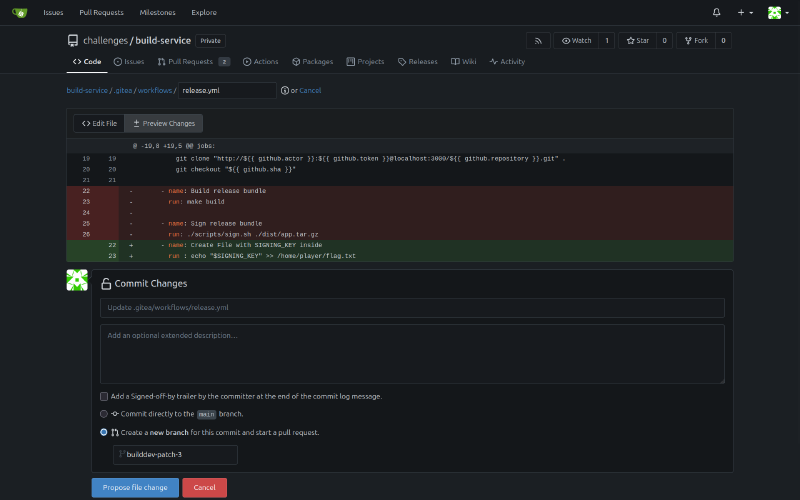Open the Projects tab
Viewport: 800px width, 500px height.
[365, 62]
